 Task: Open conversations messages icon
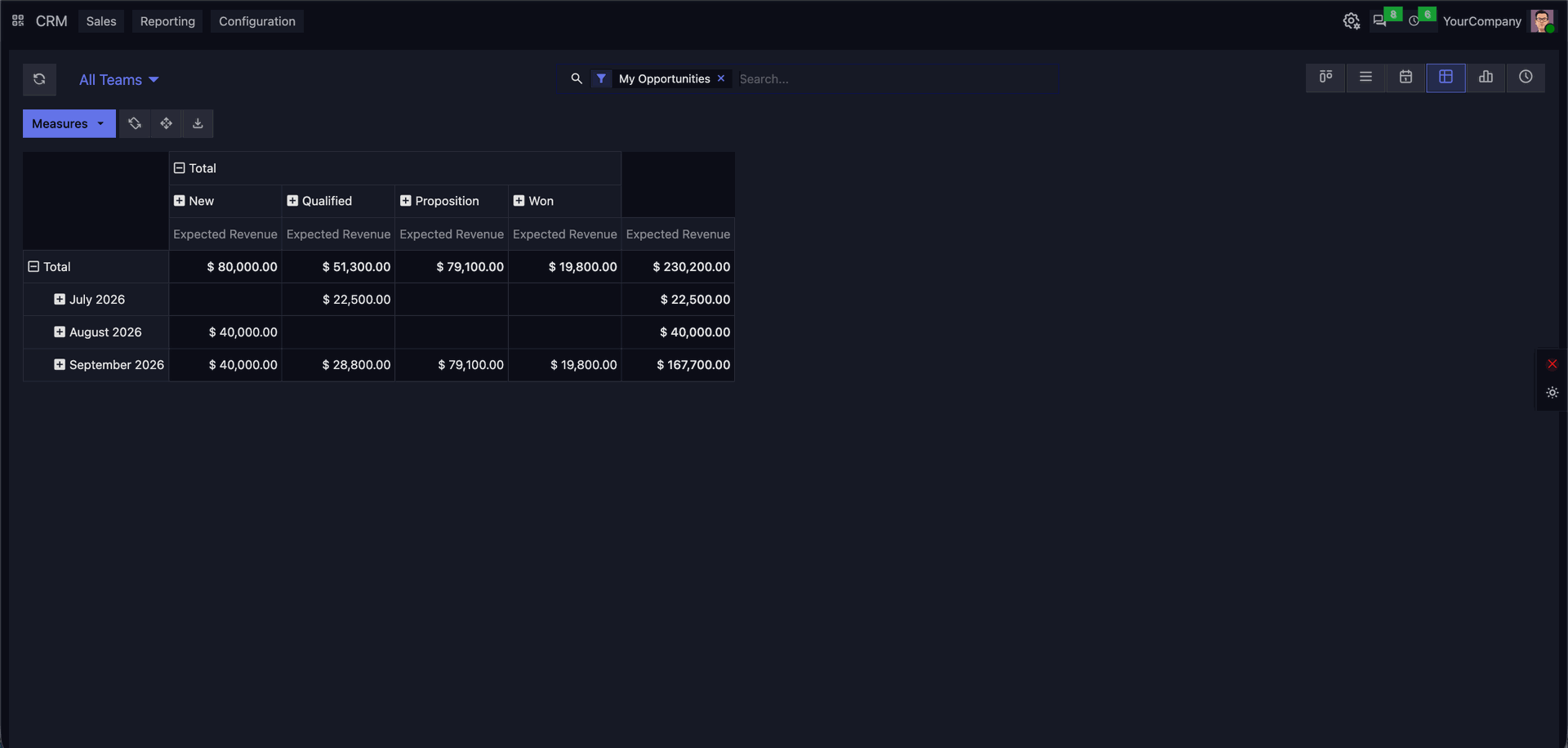[1380, 21]
